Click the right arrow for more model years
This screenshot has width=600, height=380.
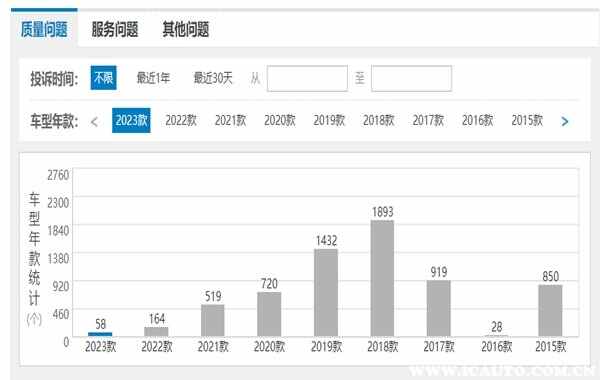565,122
